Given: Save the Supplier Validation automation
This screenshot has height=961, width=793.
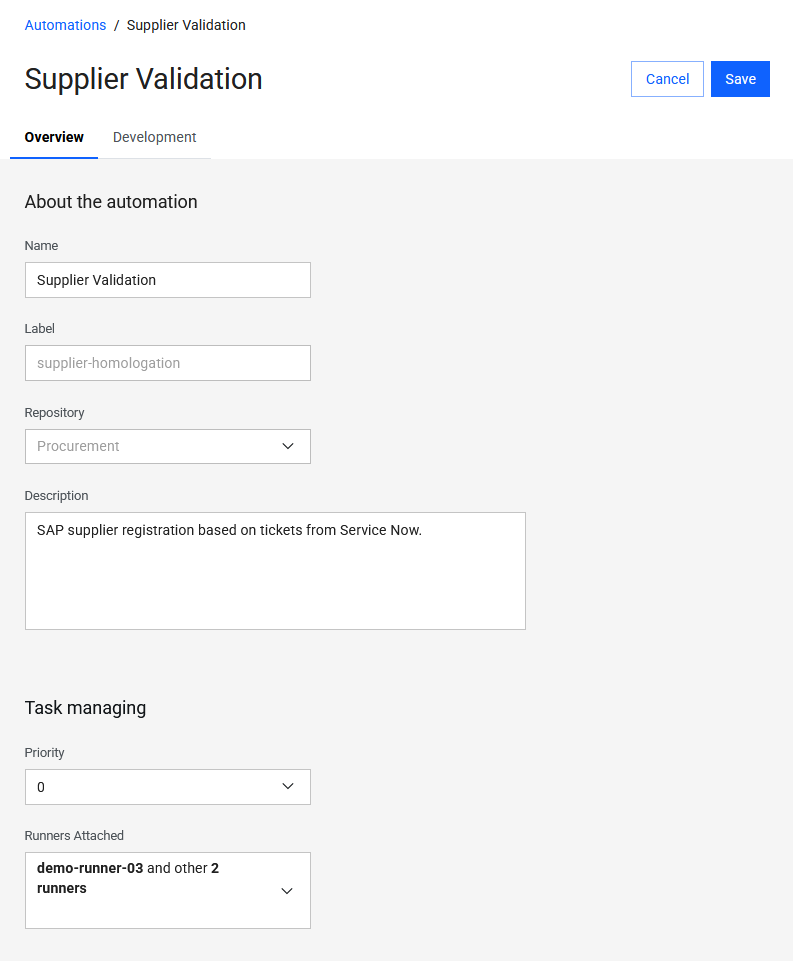Looking at the screenshot, I should (x=740, y=78).
